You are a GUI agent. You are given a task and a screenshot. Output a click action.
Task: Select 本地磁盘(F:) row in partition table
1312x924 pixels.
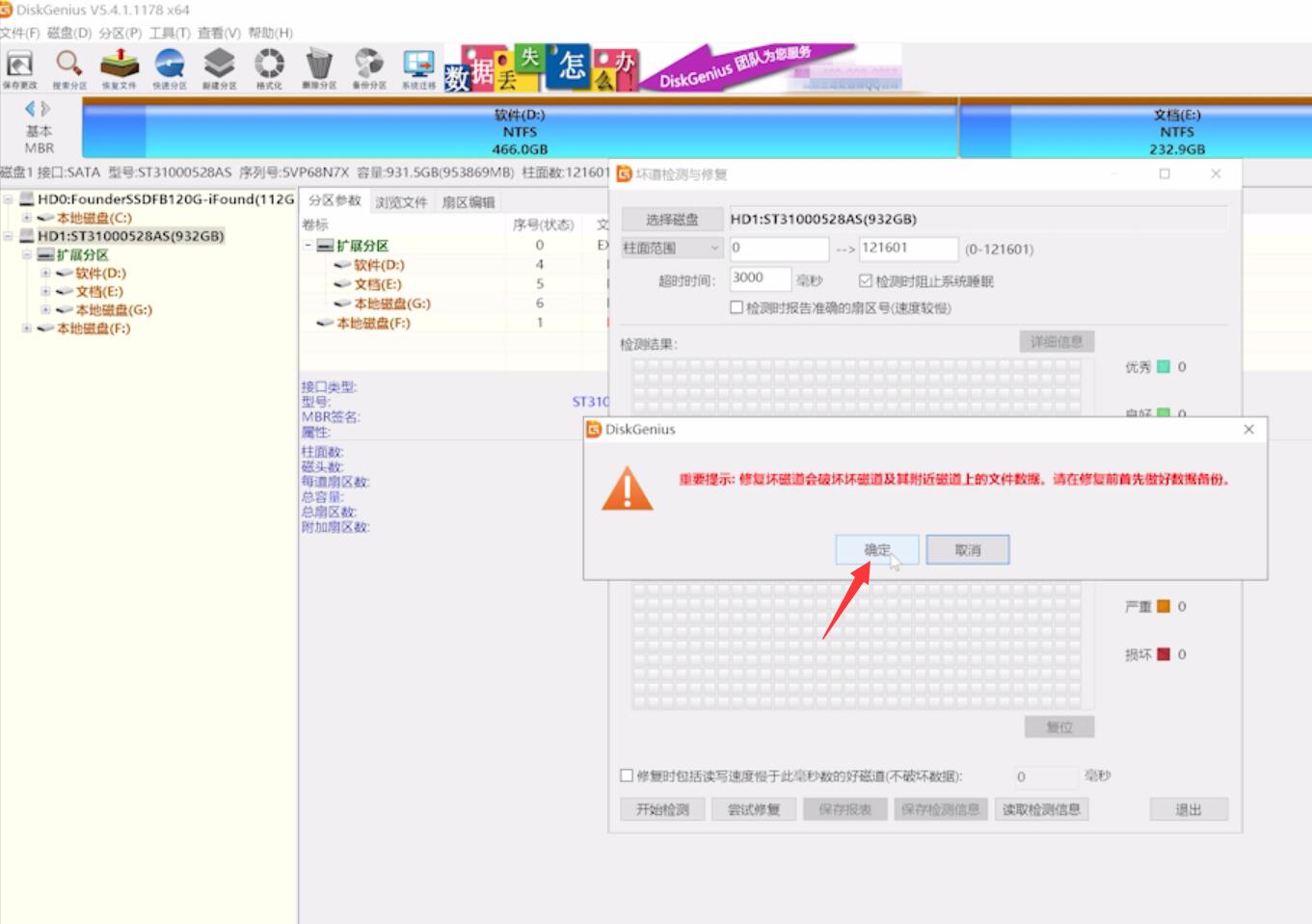pos(454,323)
